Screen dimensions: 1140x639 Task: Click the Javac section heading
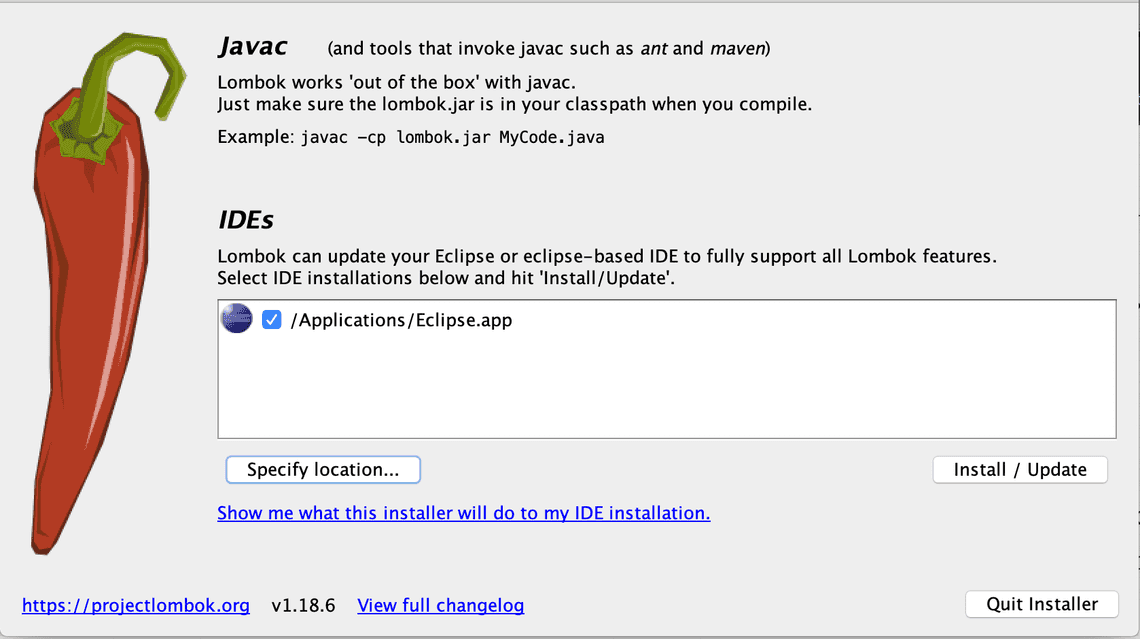(x=253, y=46)
